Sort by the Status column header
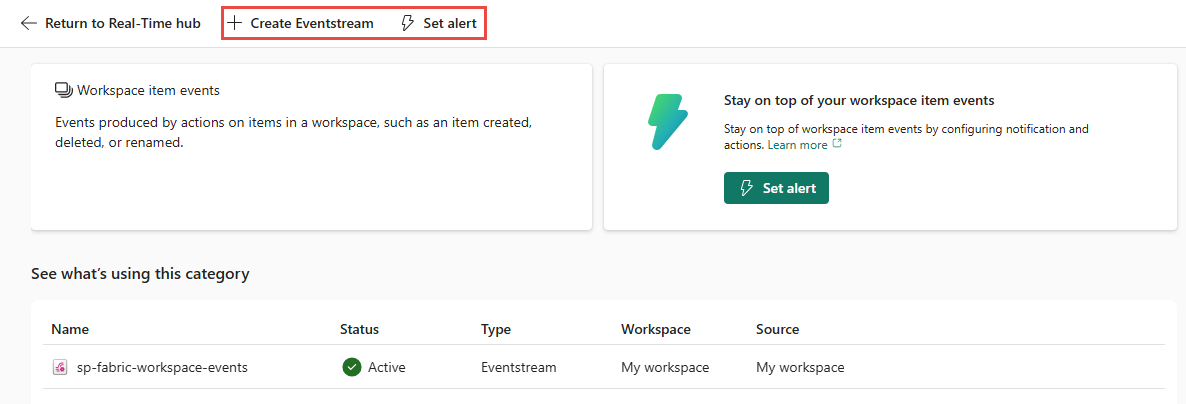The height and width of the screenshot is (404, 1186). (x=359, y=329)
